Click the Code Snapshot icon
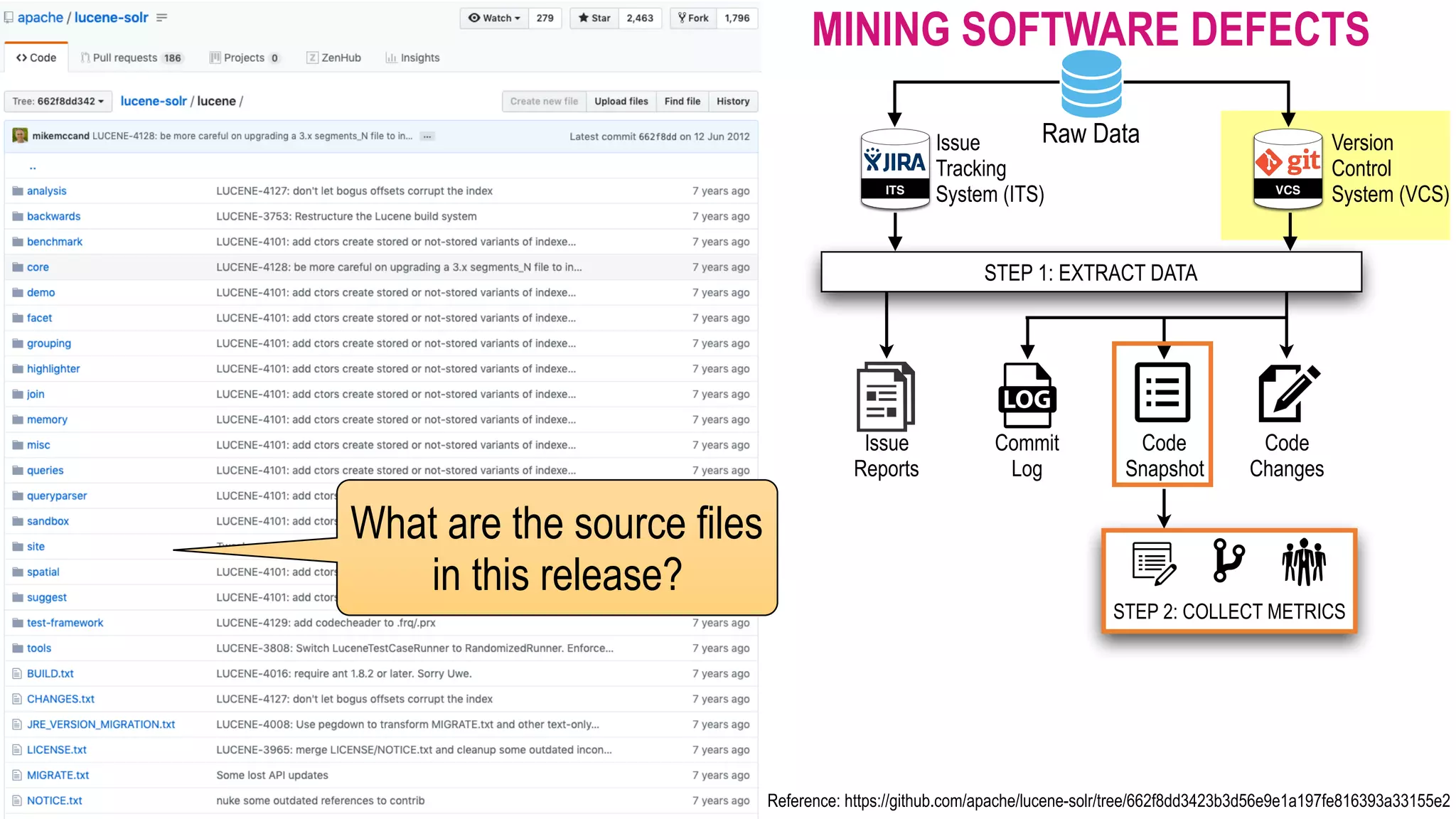Screen dimensions: 1456x819 point(1163,392)
